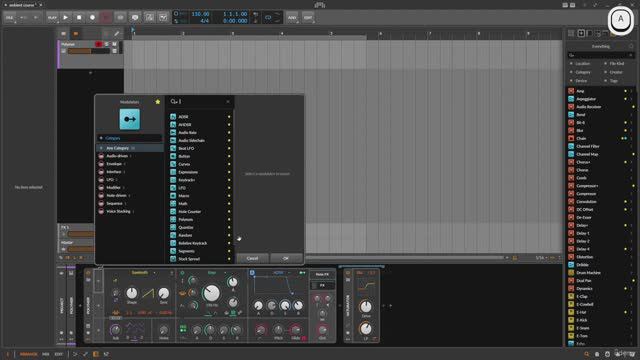The width and height of the screenshot is (640, 360).
Task: Toggle the favorites star in Modulators popup
Action: click(x=158, y=102)
